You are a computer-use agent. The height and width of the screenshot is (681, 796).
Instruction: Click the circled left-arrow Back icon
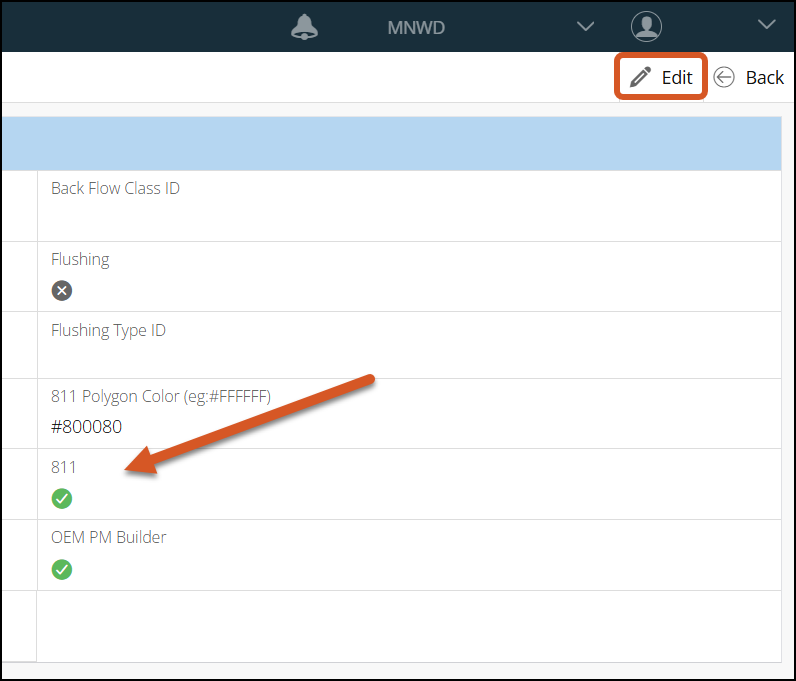pos(724,78)
